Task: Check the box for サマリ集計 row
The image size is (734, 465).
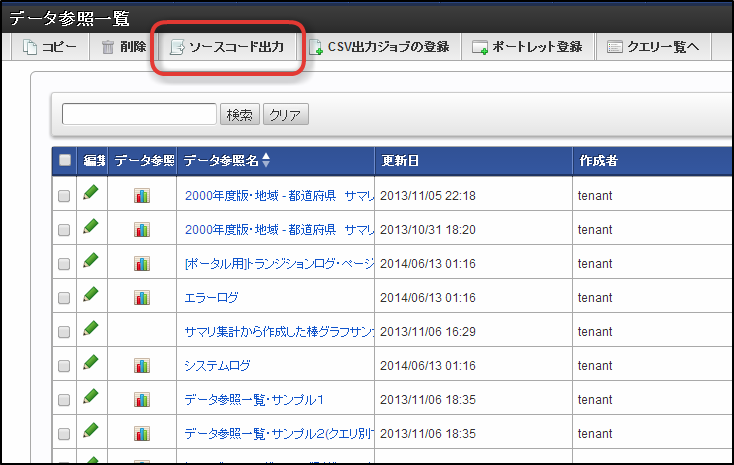Action: tap(64, 332)
